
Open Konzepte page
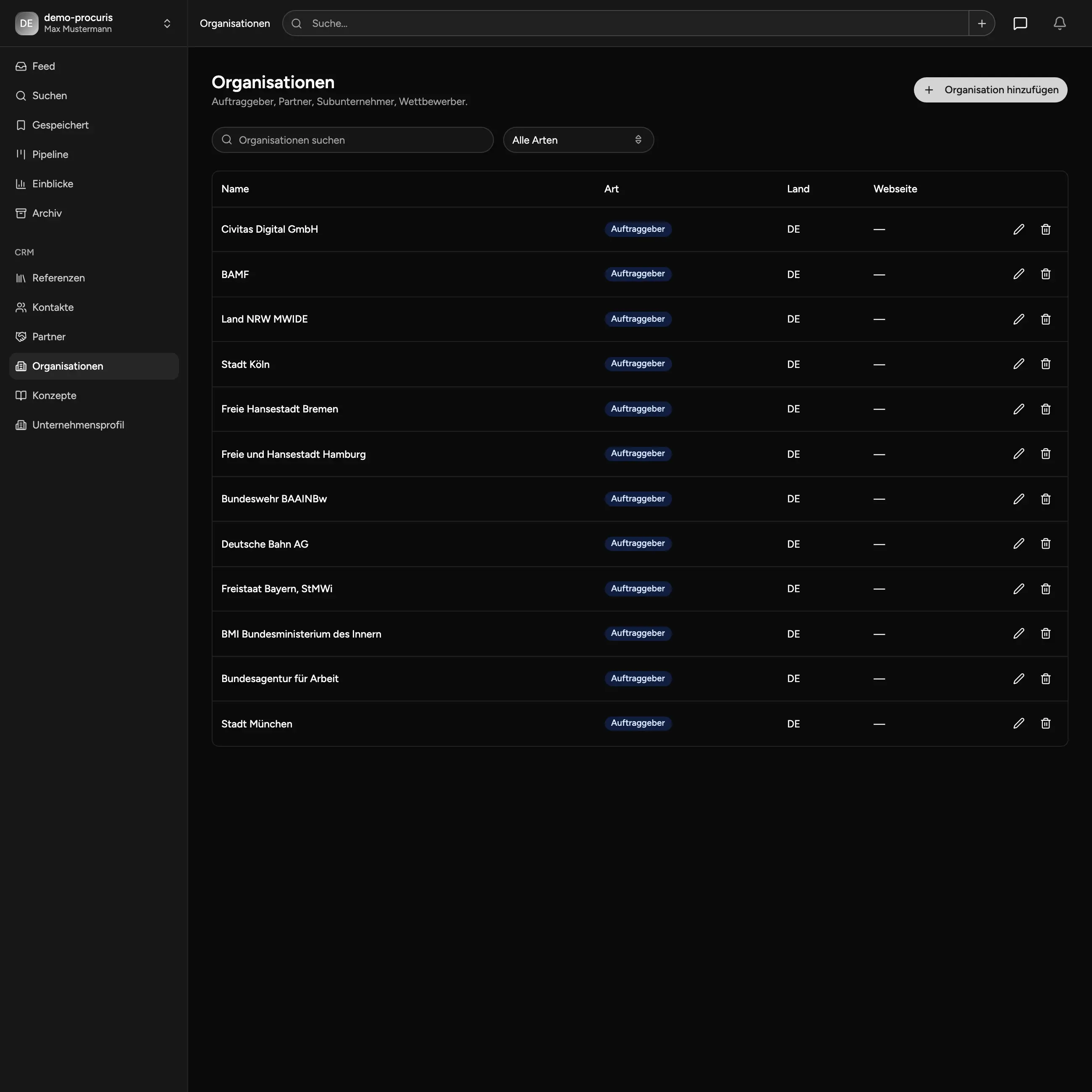click(x=94, y=395)
